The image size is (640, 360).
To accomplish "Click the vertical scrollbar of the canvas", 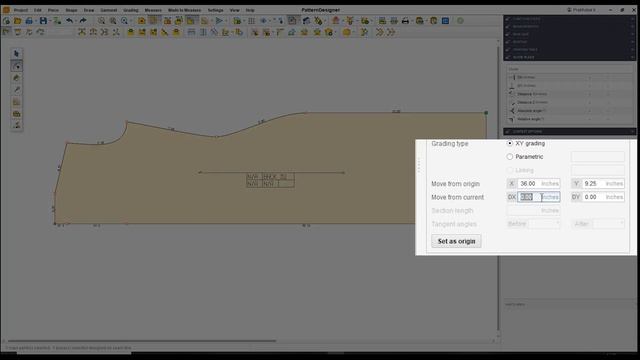I will tap(498, 188).
